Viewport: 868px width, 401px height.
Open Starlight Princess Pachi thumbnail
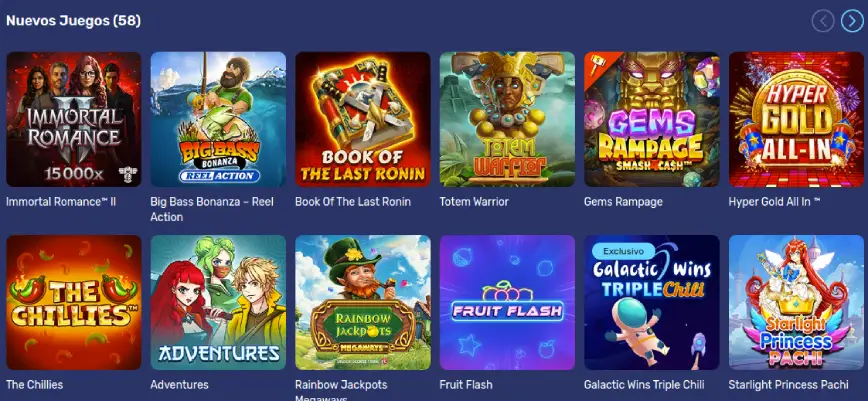point(796,302)
